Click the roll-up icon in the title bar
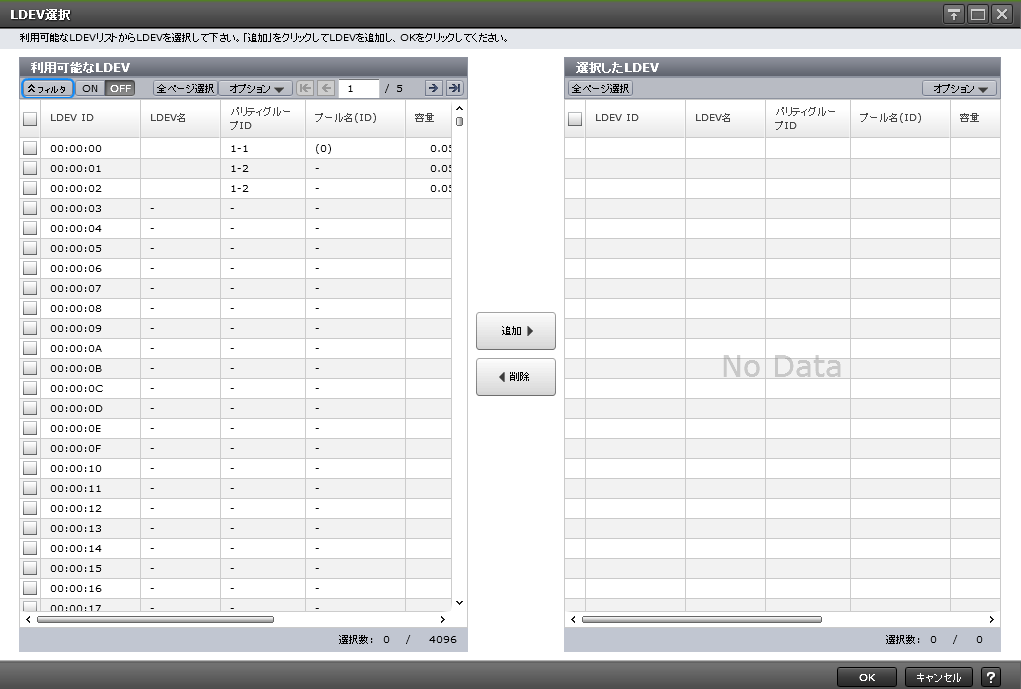 [955, 13]
